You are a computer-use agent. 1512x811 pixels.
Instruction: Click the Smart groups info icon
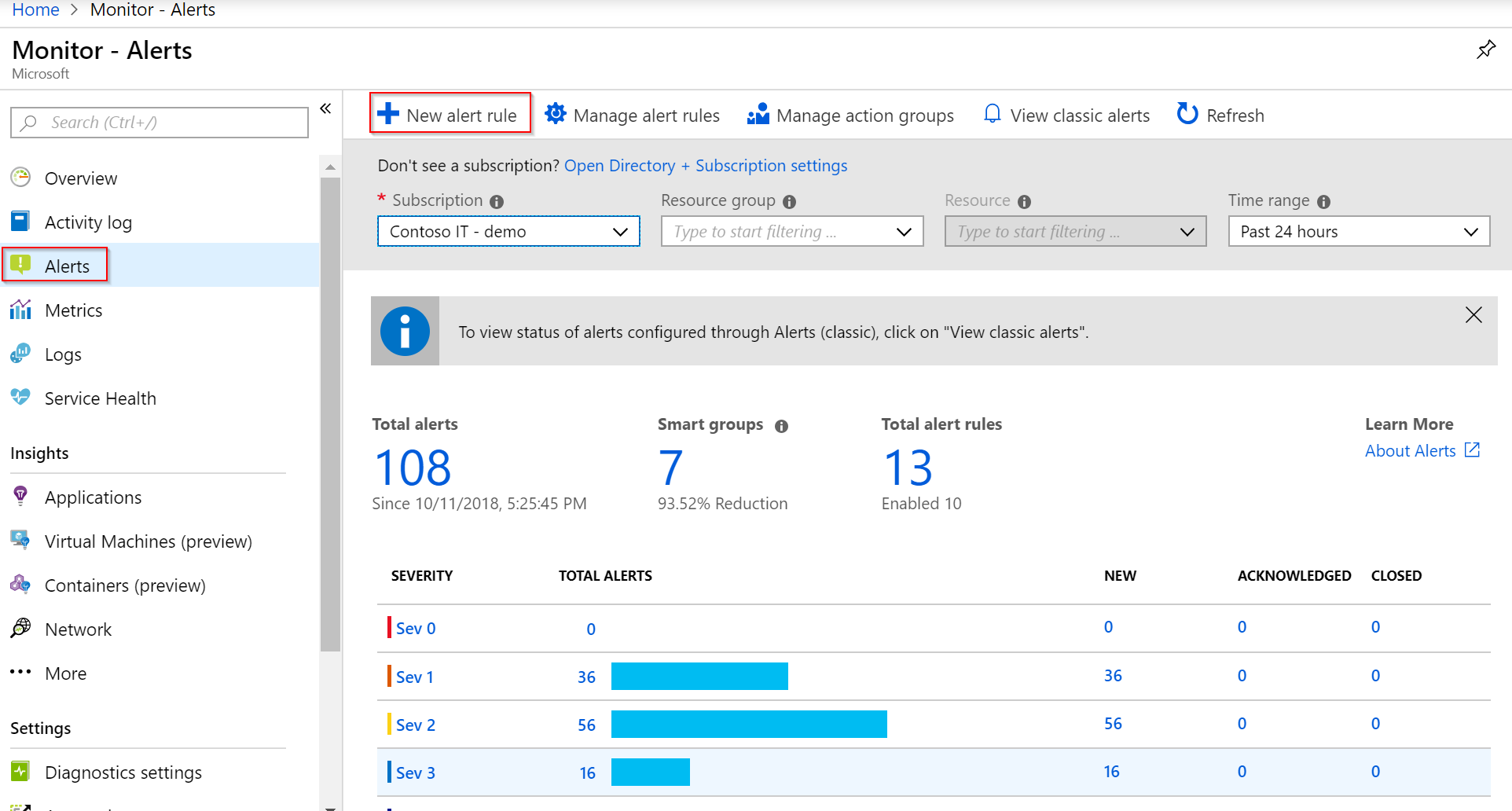pos(781,426)
